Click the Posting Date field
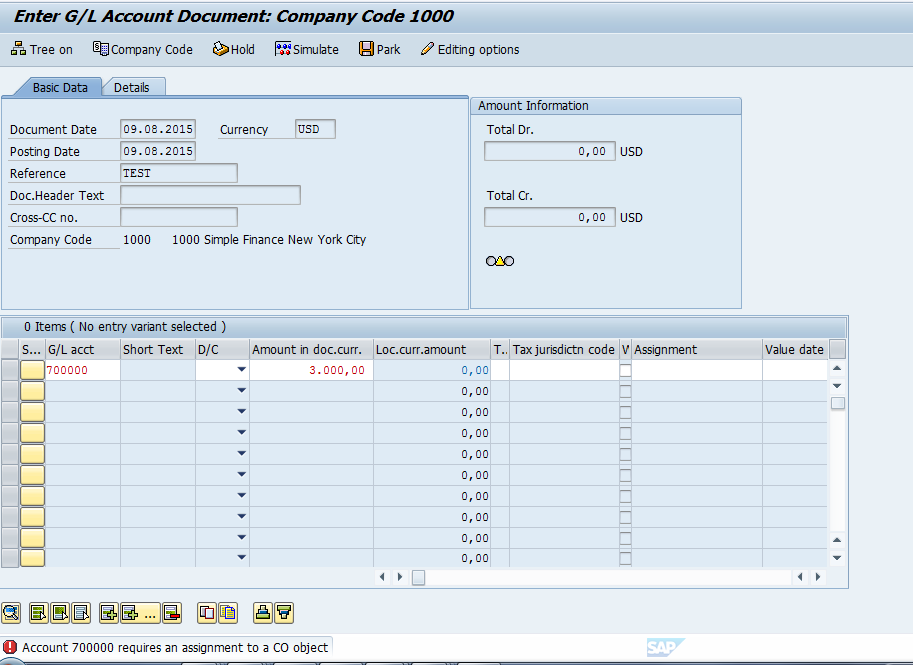 (x=158, y=151)
